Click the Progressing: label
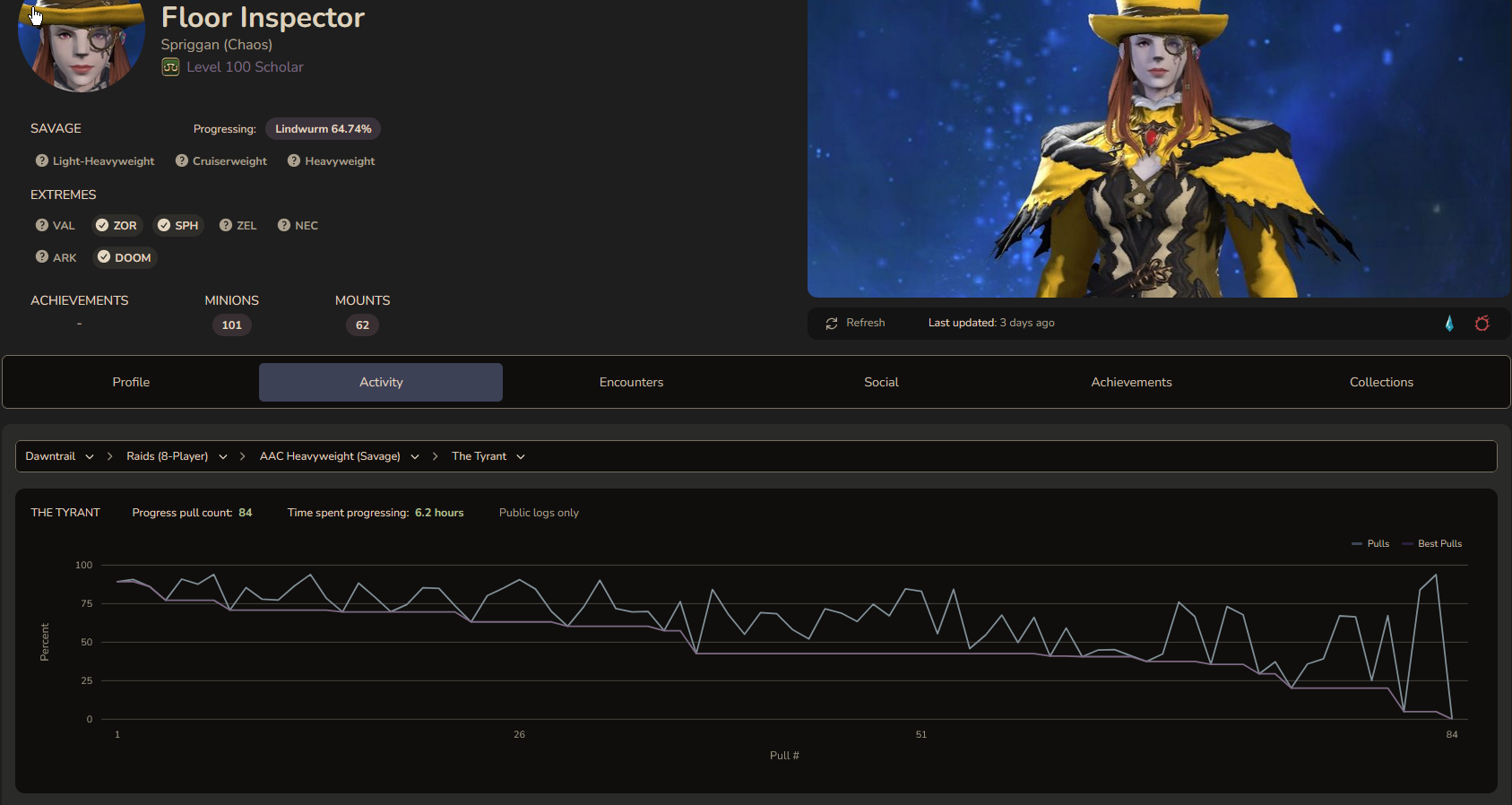 (x=224, y=129)
